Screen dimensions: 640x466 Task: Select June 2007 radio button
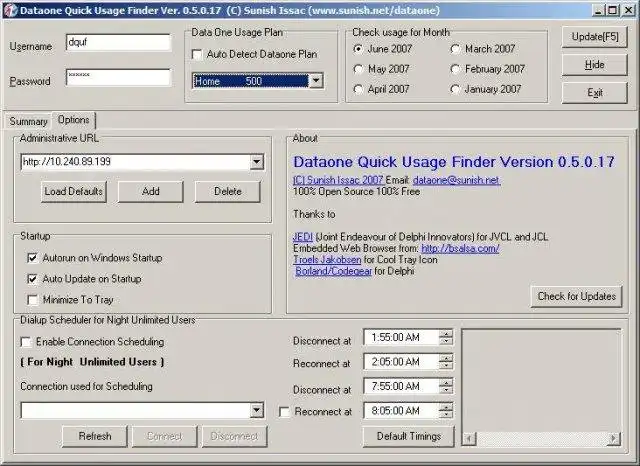coord(358,49)
